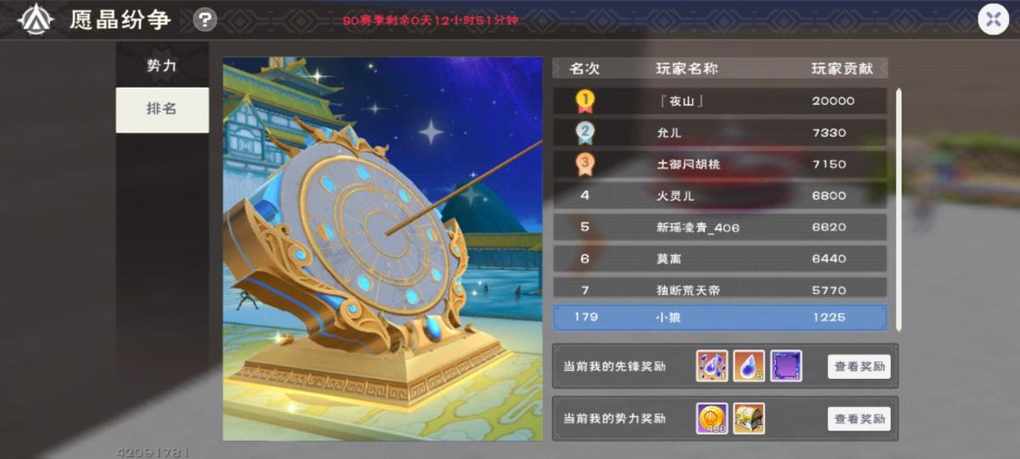Click the game logo icon beside 愿晶纷争
Screen dimensions: 1020x459
click(x=35, y=20)
